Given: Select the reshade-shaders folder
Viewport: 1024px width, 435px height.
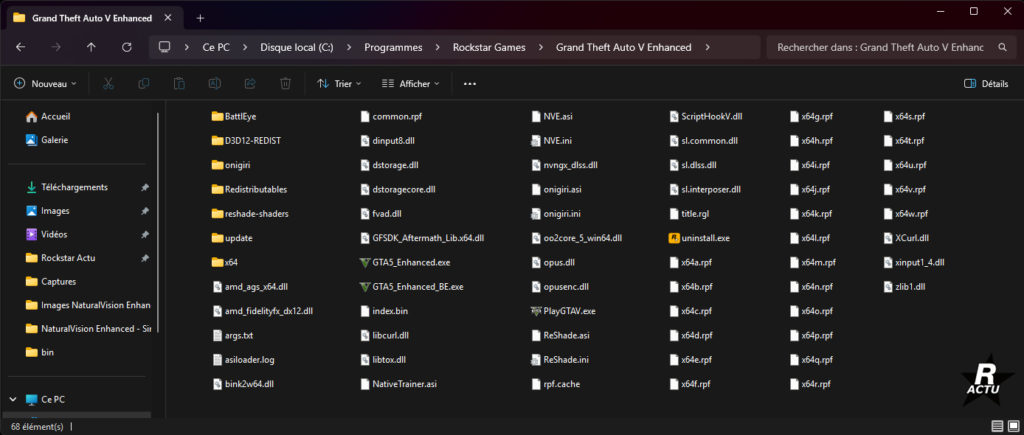Looking at the screenshot, I should click(x=250, y=214).
